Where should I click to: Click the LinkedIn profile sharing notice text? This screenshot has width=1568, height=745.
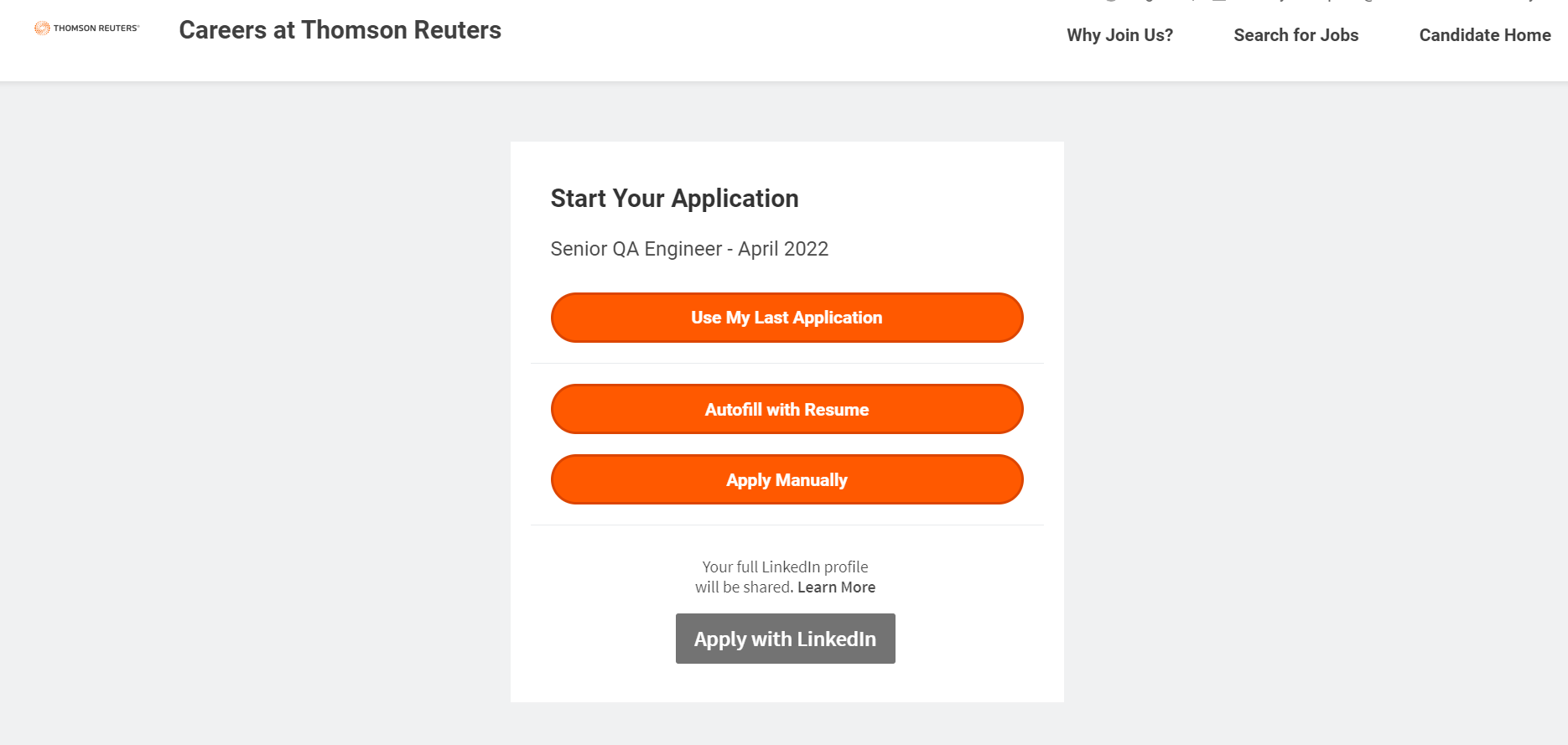pyautogui.click(x=785, y=577)
